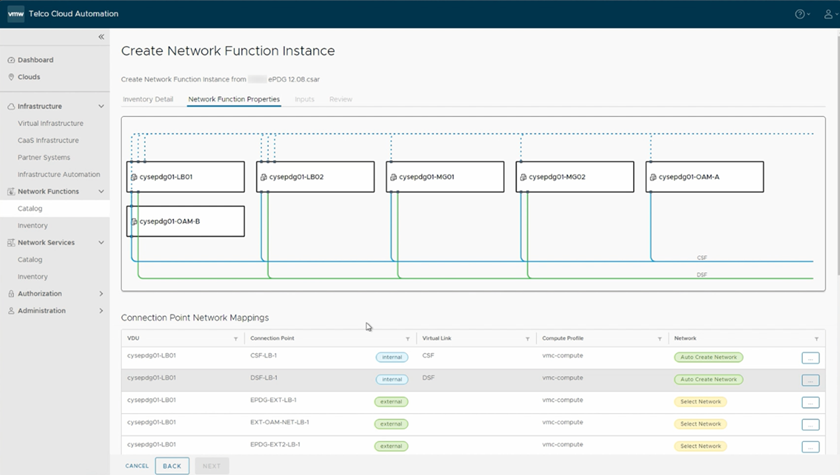Open ellipsis button for CSF-LB-1 row
840x475 pixels.
pos(810,358)
